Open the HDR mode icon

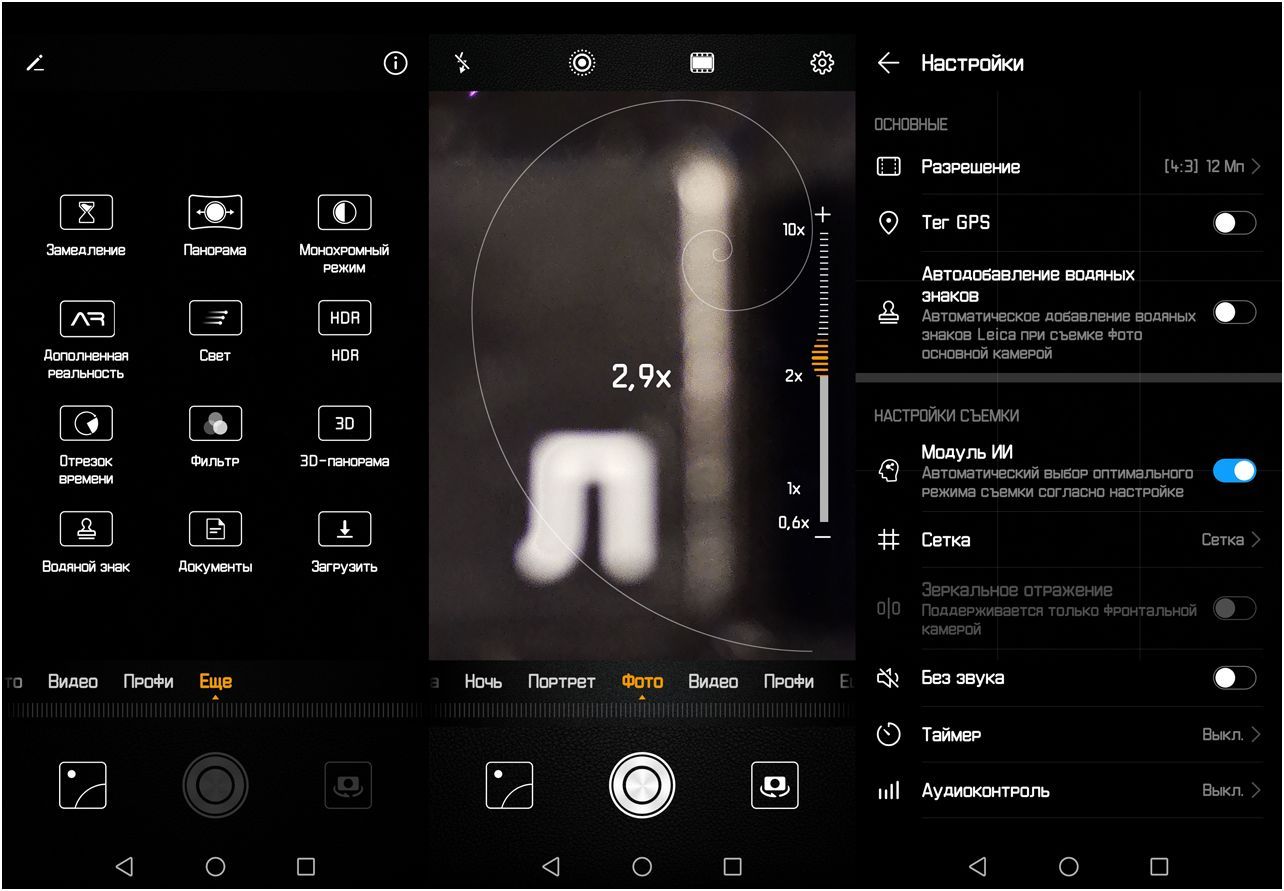pyautogui.click(x=344, y=319)
